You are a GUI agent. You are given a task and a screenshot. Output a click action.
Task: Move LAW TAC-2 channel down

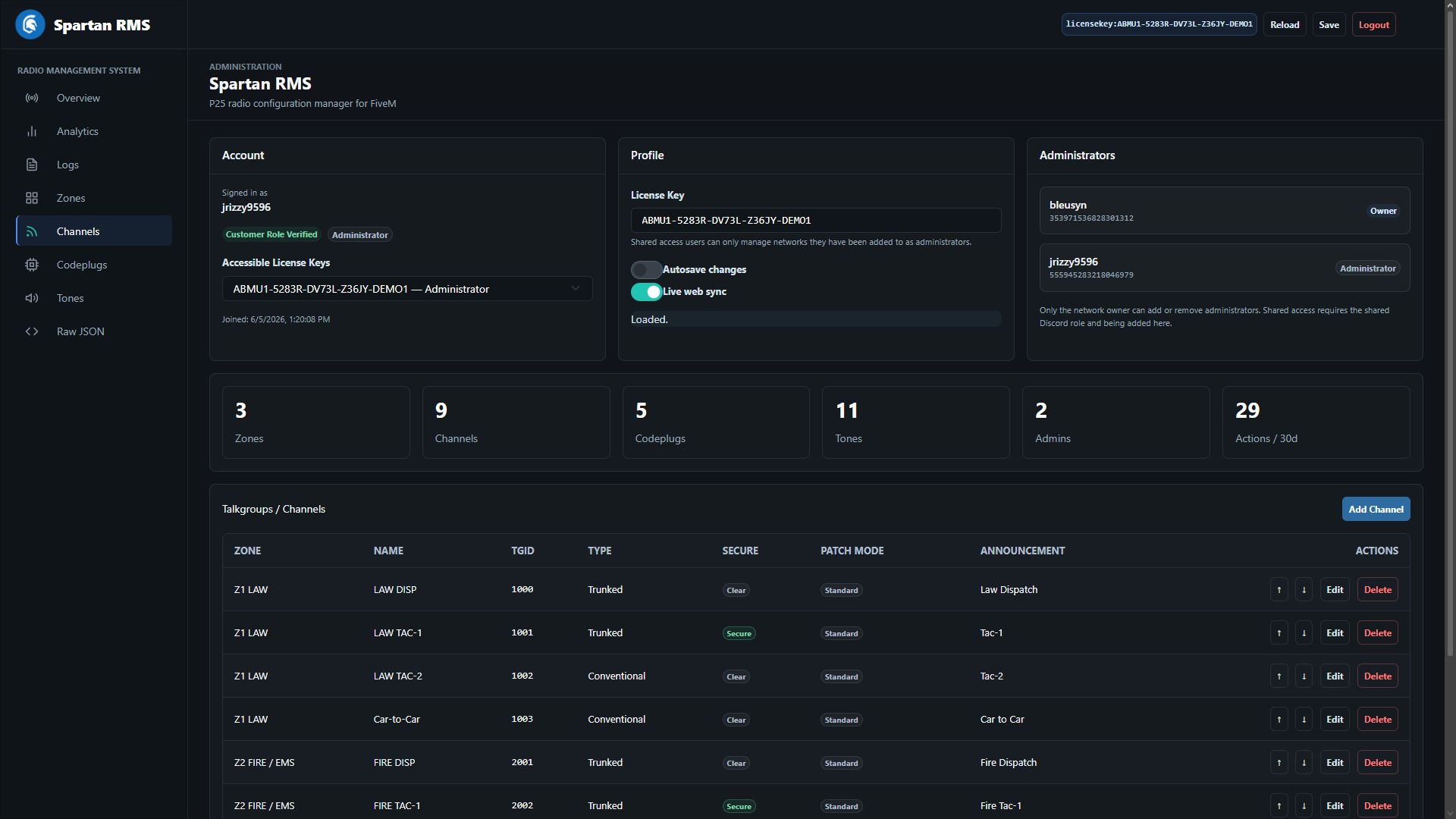pyautogui.click(x=1304, y=676)
